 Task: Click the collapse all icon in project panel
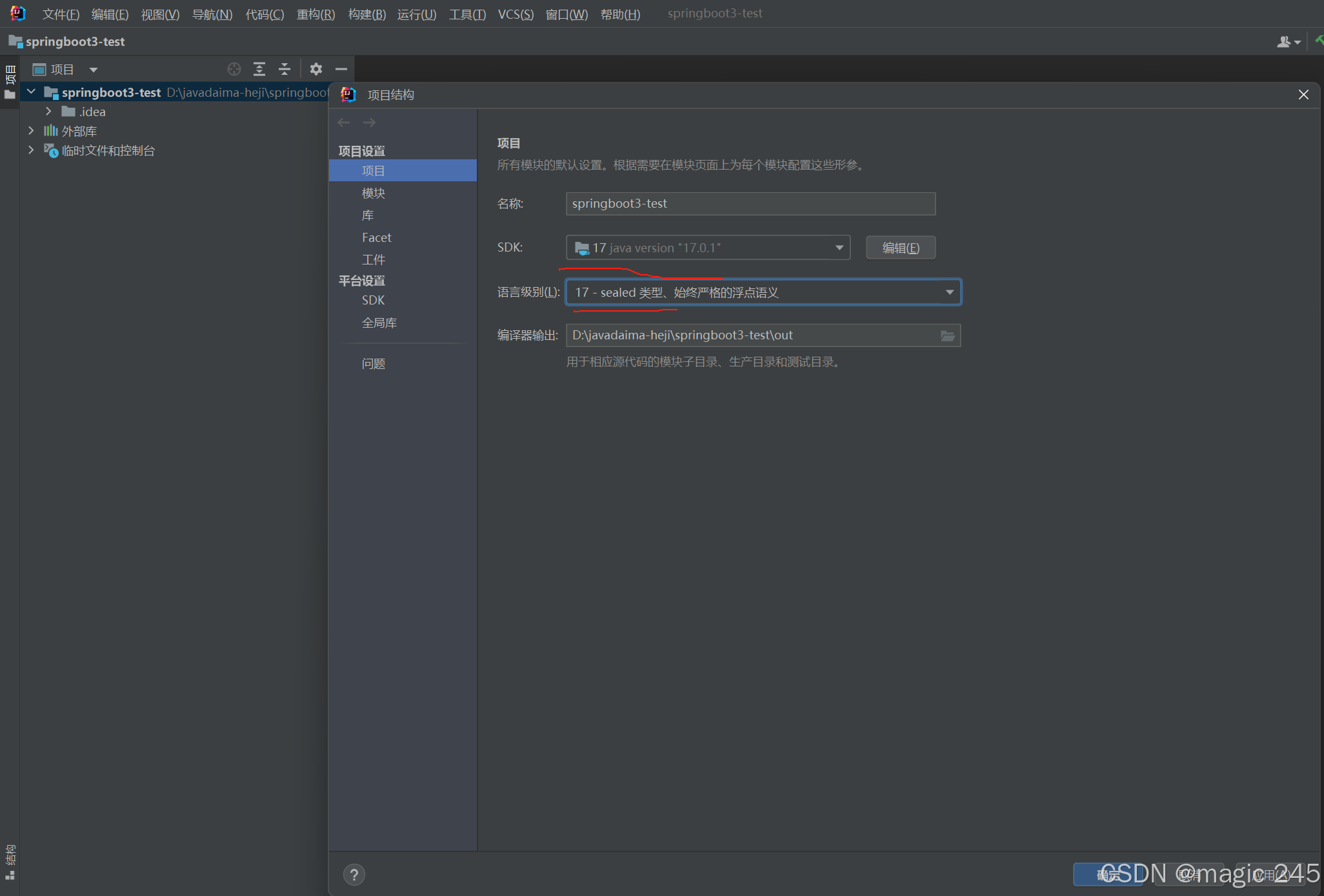pos(285,69)
